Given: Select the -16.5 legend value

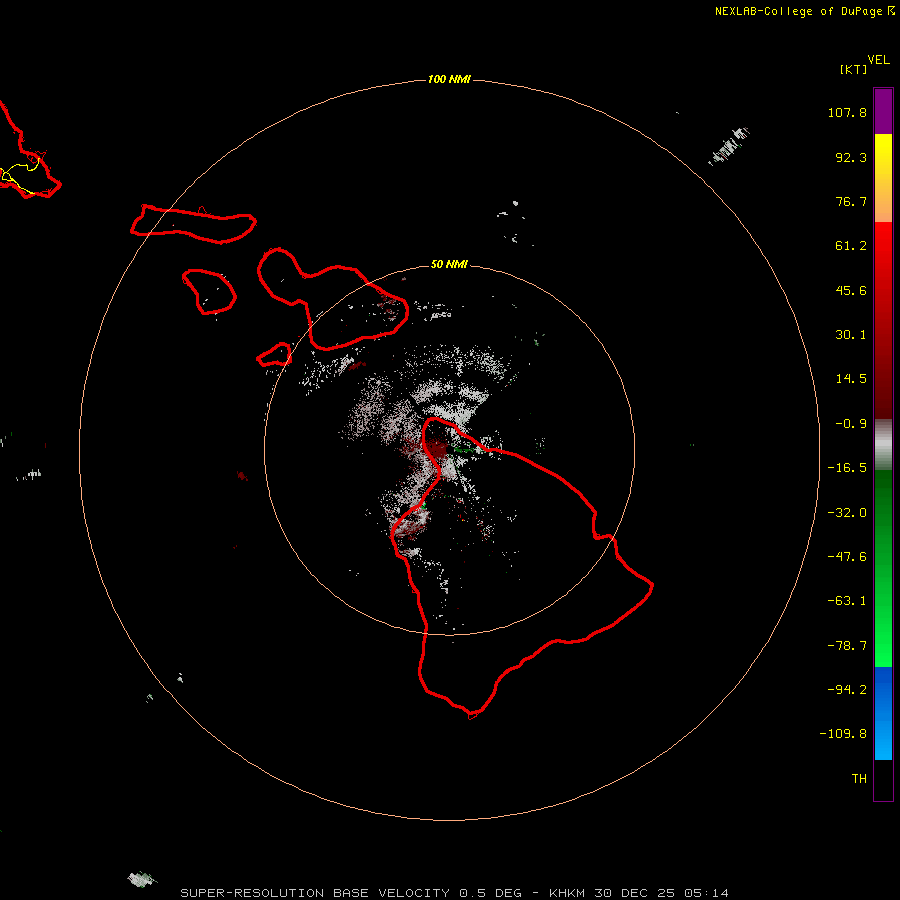Looking at the screenshot, I should [847, 468].
